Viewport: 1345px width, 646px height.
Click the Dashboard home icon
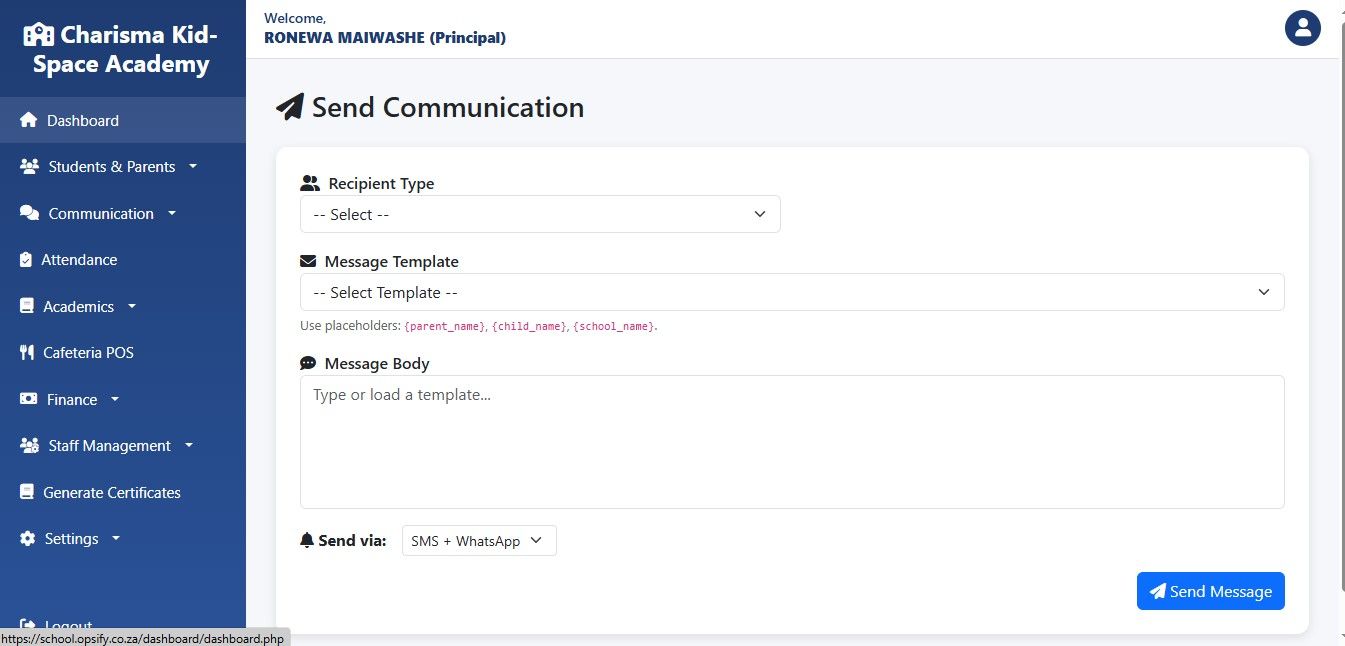tap(28, 120)
